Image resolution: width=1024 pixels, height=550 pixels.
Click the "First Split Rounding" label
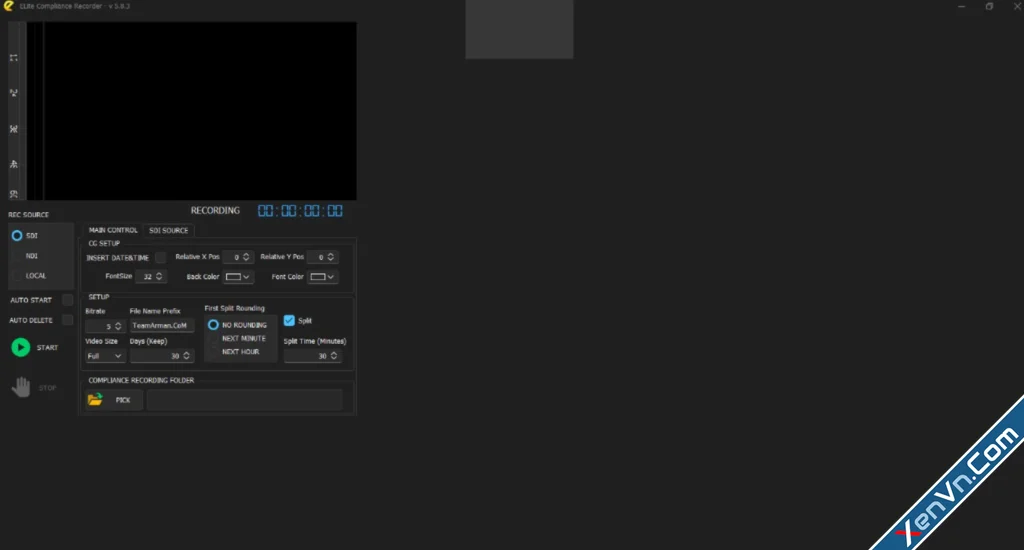pyautogui.click(x=234, y=308)
